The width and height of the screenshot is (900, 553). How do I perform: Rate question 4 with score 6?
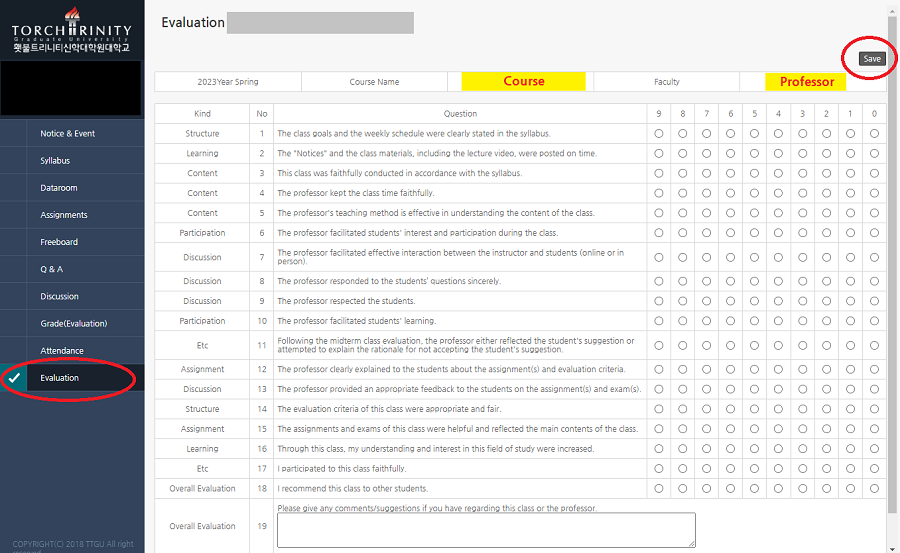[730, 193]
